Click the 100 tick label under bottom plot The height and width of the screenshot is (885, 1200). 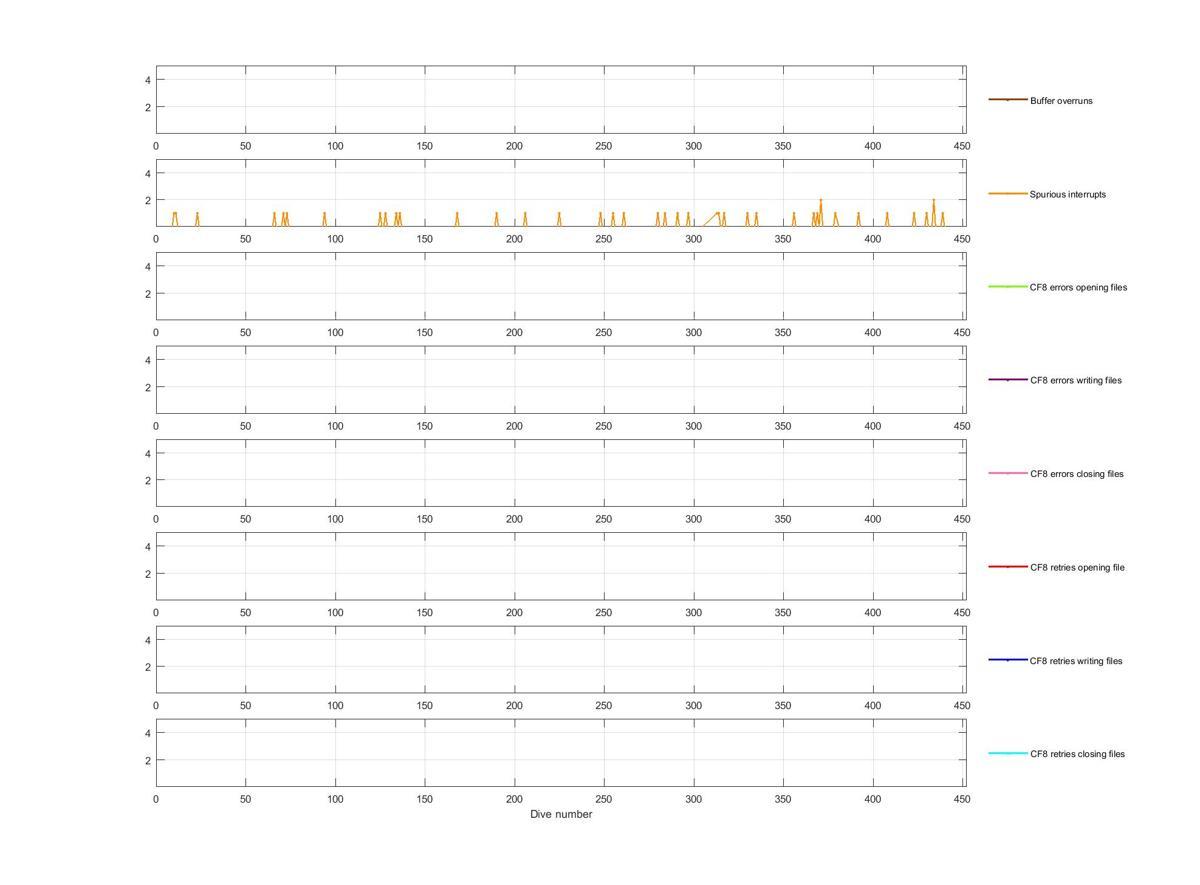335,799
